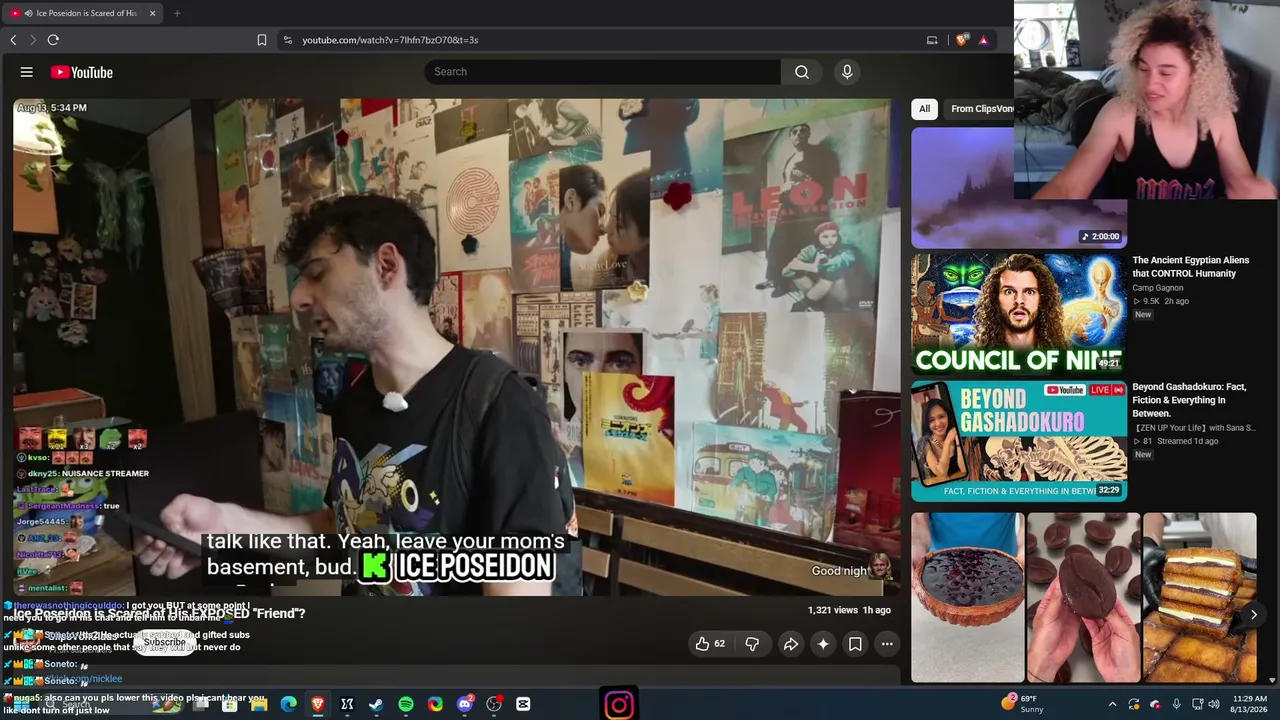Select the From ClipsVon filter chip

click(979, 109)
